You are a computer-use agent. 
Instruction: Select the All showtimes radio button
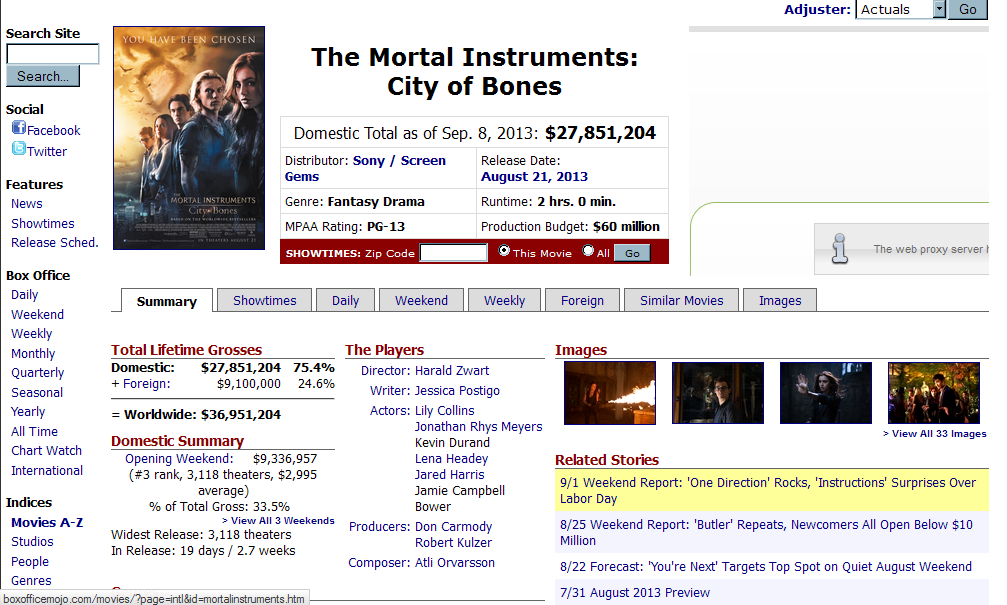coord(588,250)
